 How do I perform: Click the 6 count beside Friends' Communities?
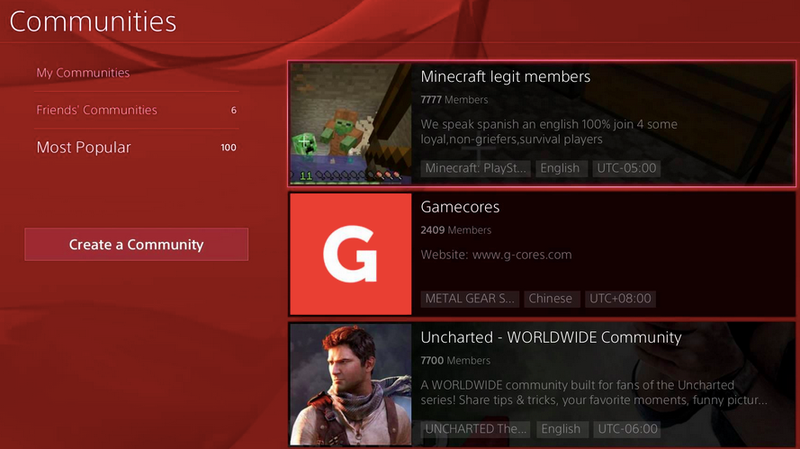pos(234,110)
